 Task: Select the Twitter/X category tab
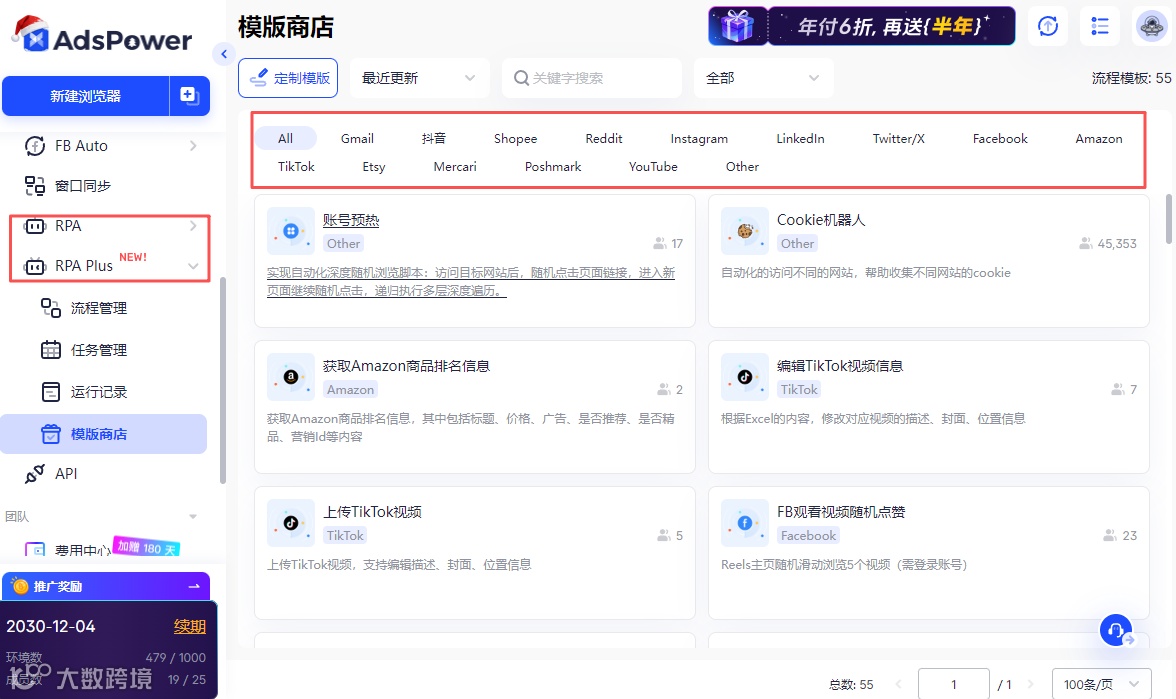click(x=898, y=138)
